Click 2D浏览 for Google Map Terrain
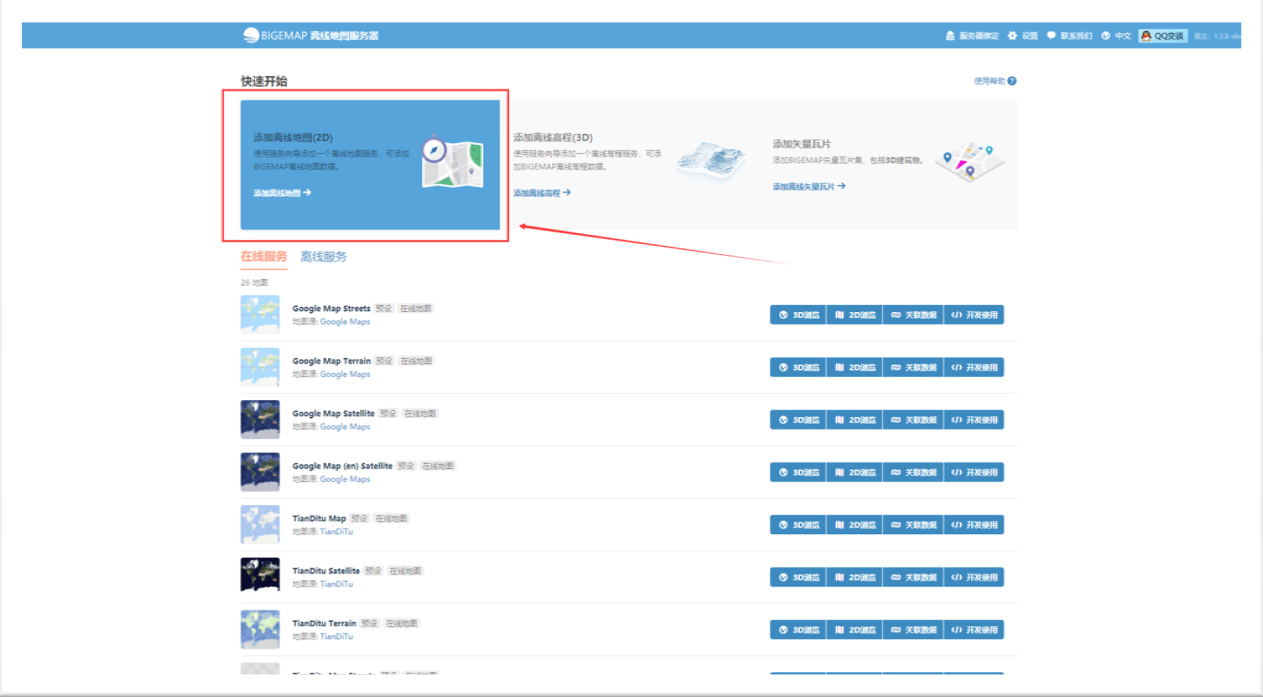The image size is (1263, 697). [x=854, y=367]
